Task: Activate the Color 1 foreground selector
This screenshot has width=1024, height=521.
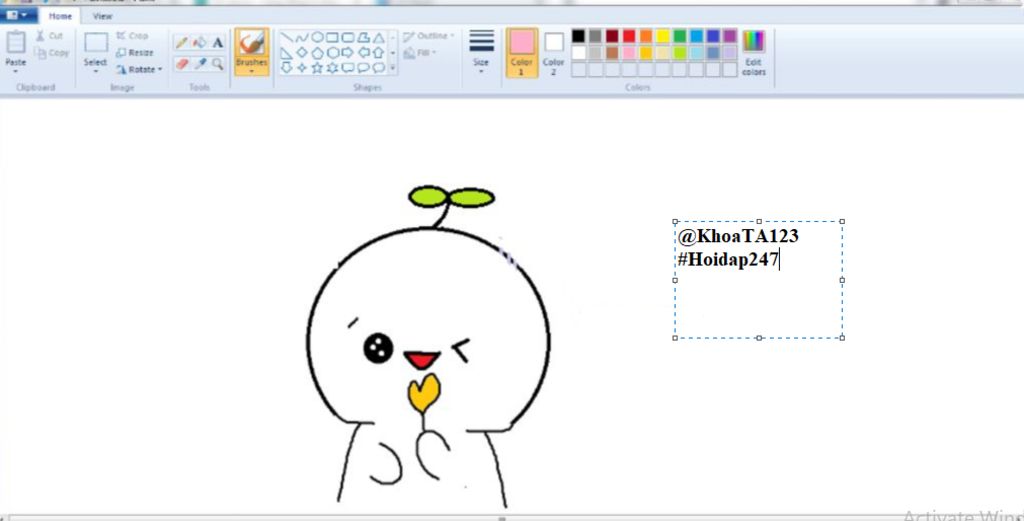Action: (x=521, y=52)
